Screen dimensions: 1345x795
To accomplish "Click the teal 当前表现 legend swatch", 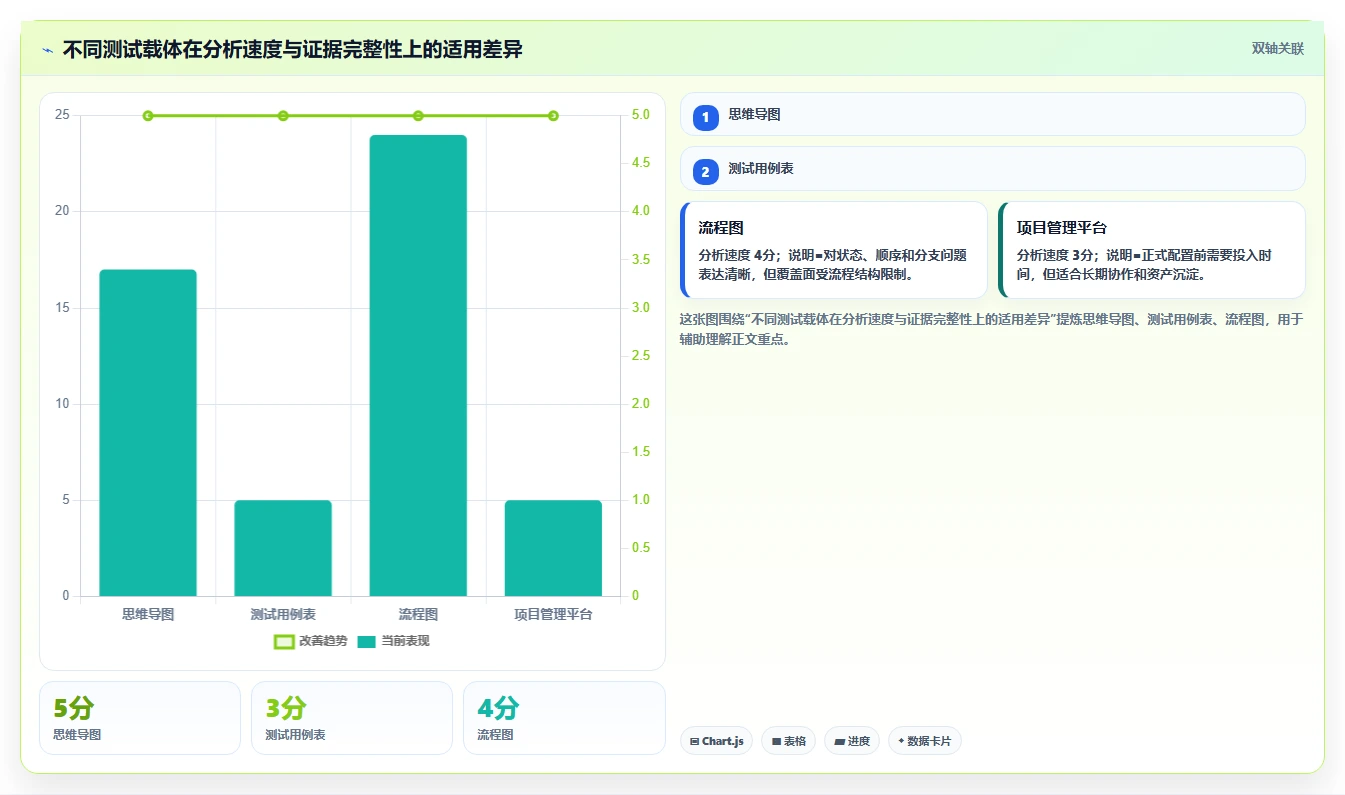I will (367, 641).
